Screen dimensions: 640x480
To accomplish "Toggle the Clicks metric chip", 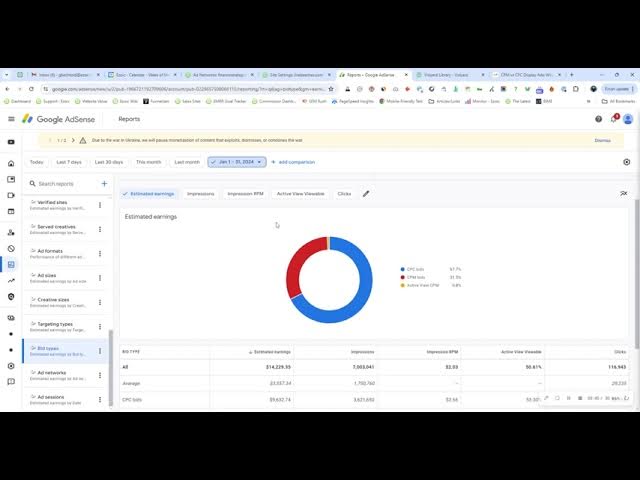I will click(x=344, y=194).
